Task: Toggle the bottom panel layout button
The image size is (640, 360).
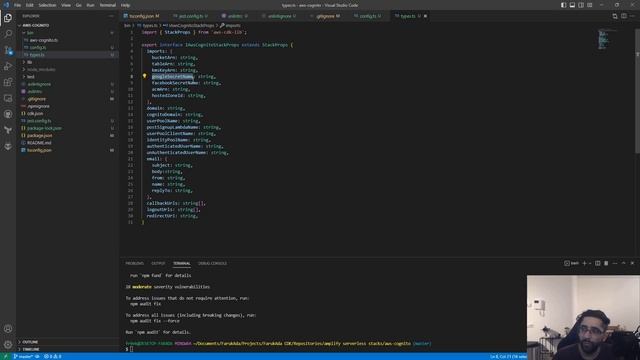Action: 572,5
